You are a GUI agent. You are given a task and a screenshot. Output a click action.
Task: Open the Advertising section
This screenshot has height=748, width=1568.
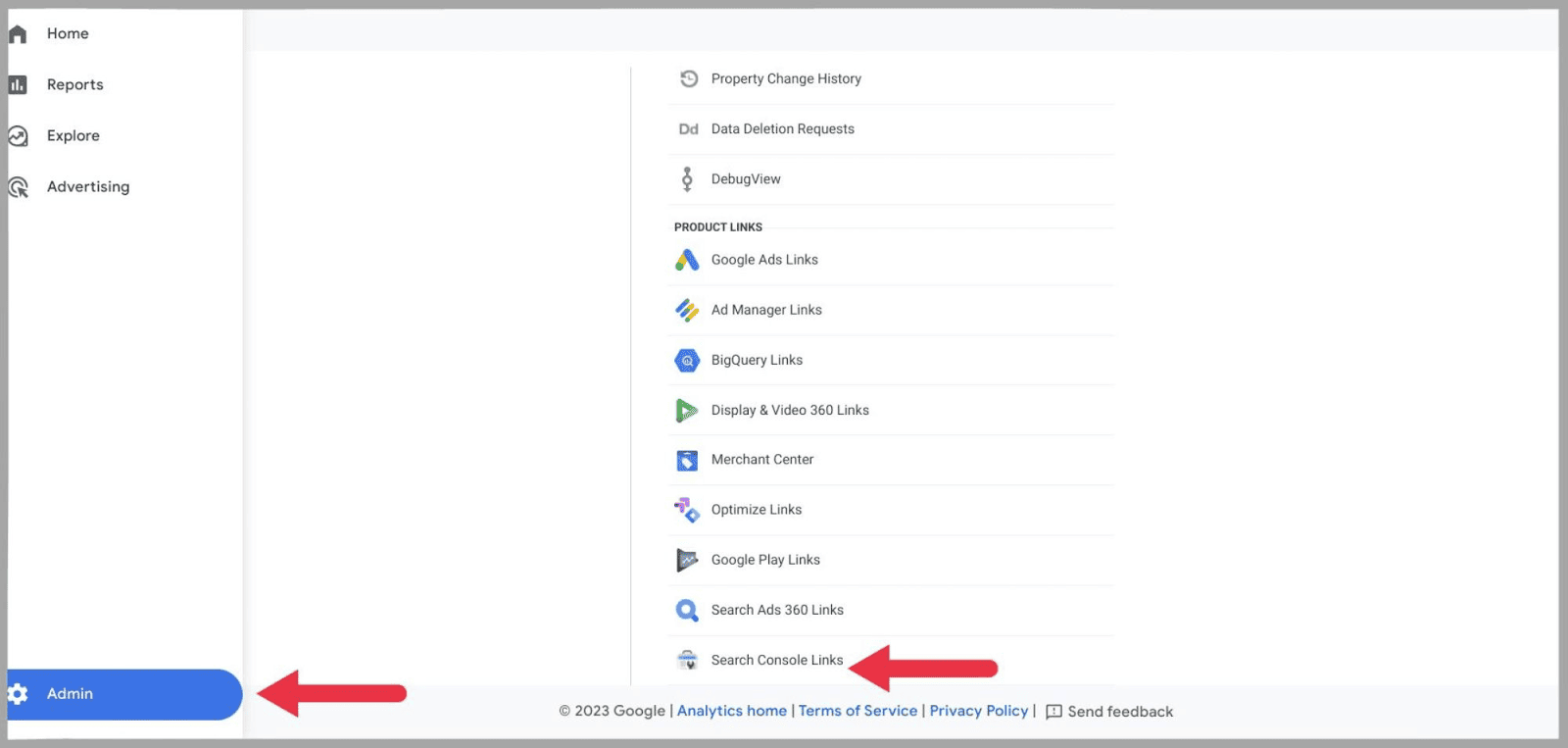tap(87, 186)
